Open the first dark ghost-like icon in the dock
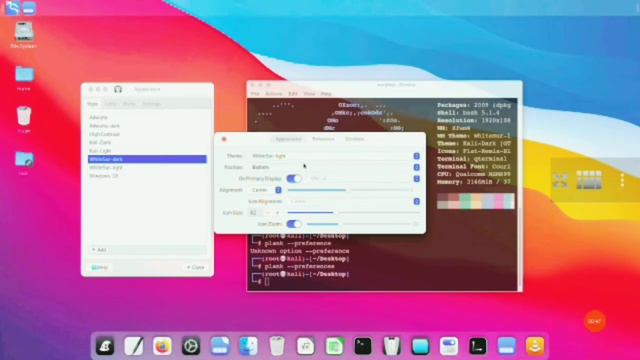Viewport: 640px width, 360px height. tap(105, 347)
